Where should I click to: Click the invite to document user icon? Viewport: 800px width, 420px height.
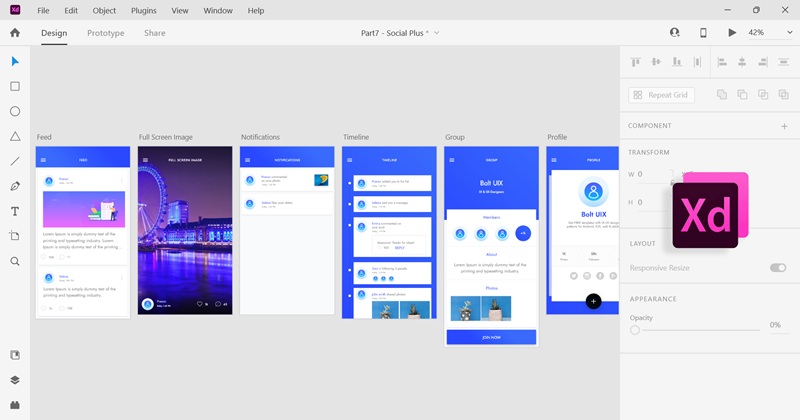(674, 33)
